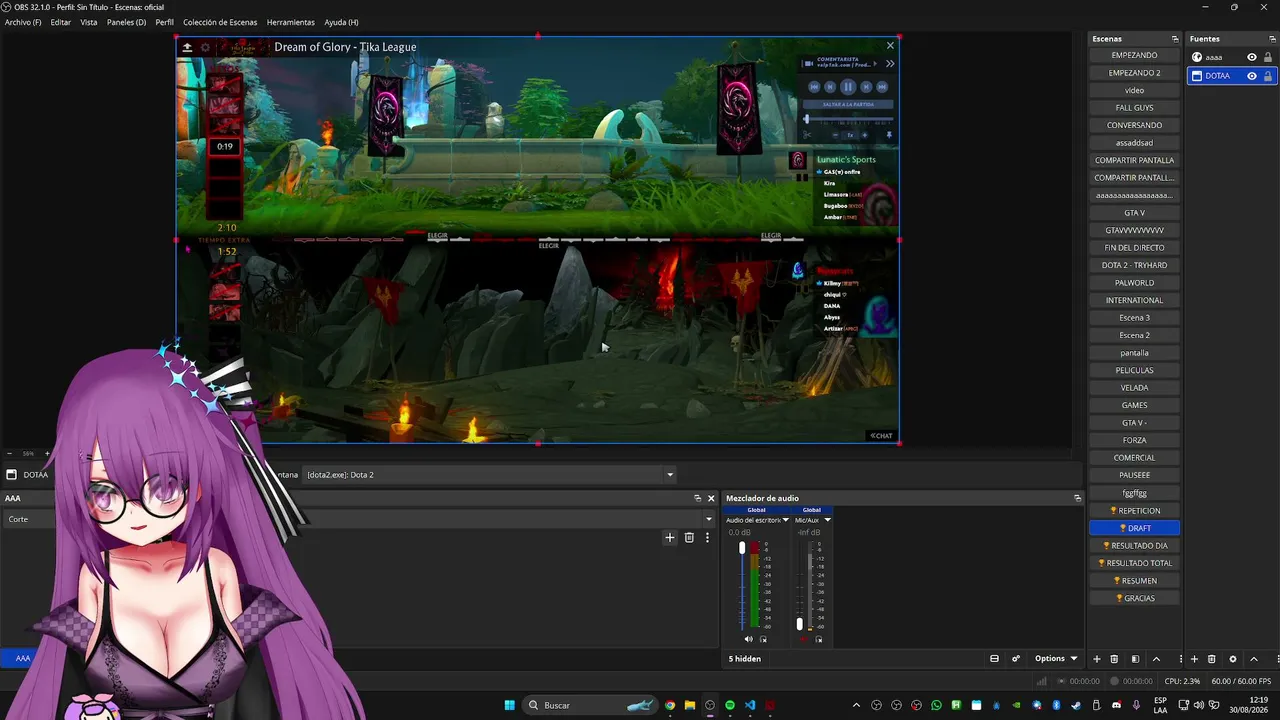
Task: Add a new scene with the plus icon
Action: (x=1097, y=659)
